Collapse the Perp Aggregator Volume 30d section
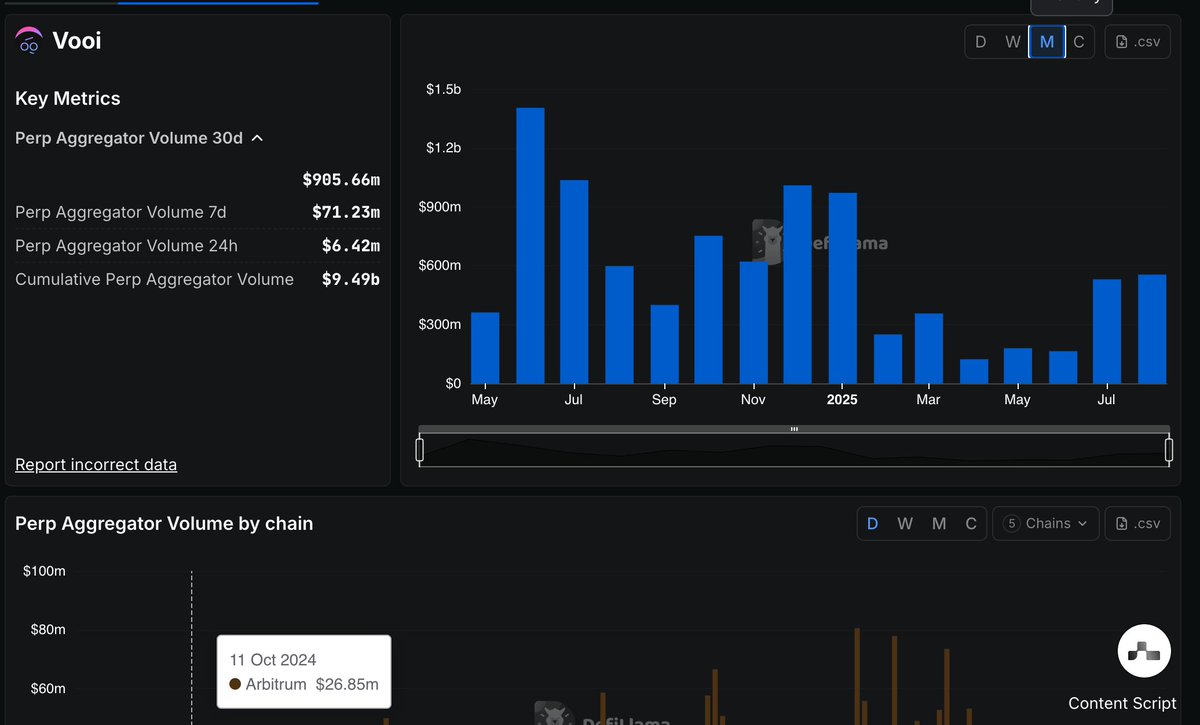1200x725 pixels. pos(139,138)
